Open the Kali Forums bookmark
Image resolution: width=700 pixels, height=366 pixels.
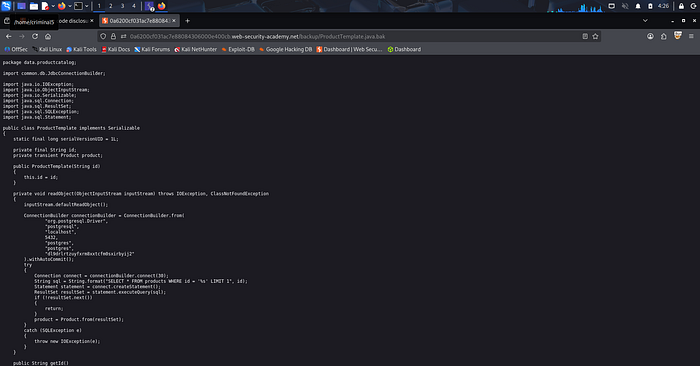(x=152, y=49)
